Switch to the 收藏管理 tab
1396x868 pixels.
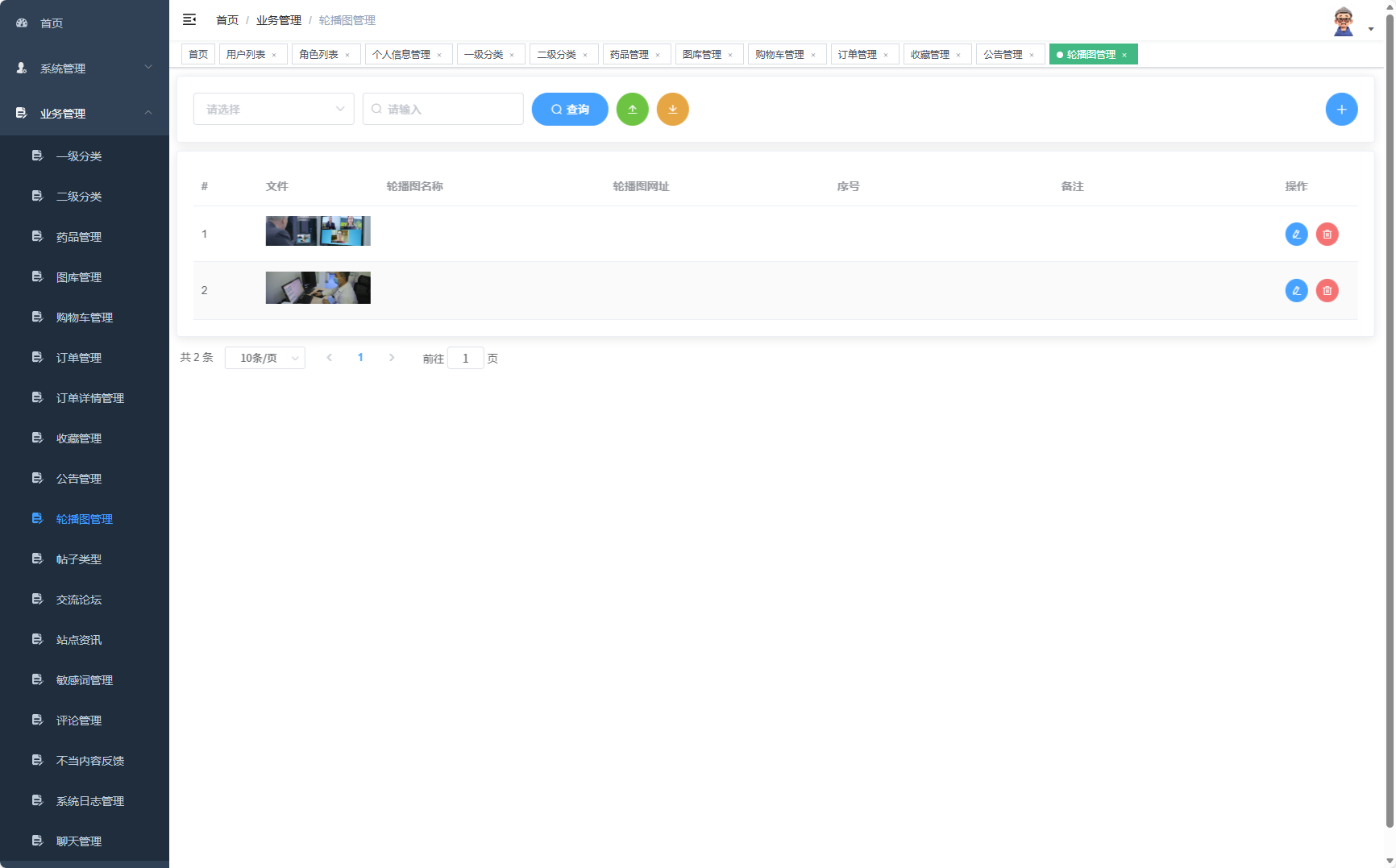932,54
